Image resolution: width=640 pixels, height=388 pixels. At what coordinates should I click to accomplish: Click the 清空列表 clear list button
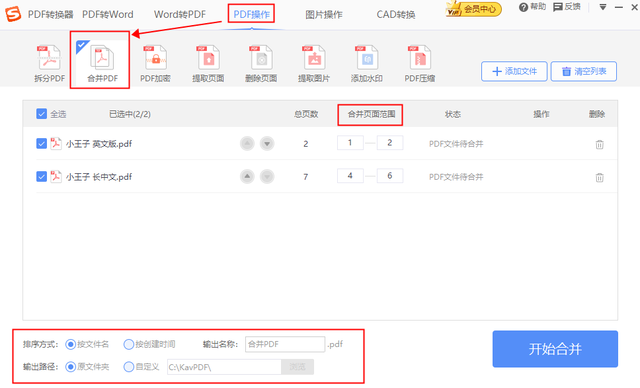[584, 71]
